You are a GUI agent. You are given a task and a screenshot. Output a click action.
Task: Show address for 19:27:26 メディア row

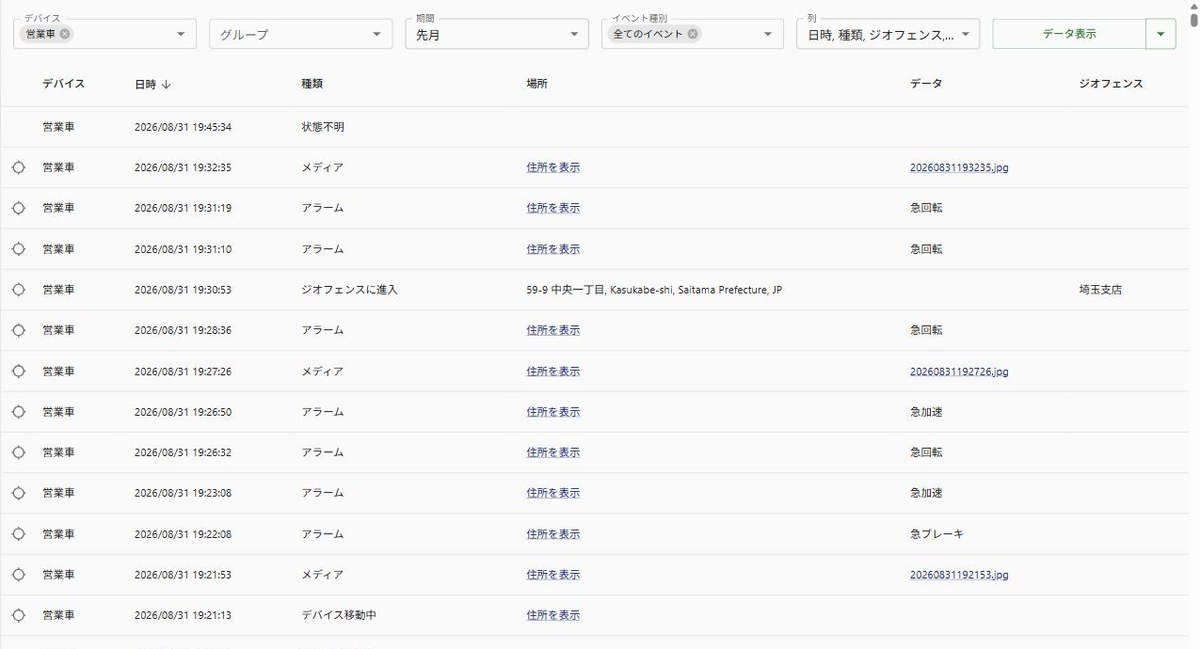pyautogui.click(x=553, y=371)
